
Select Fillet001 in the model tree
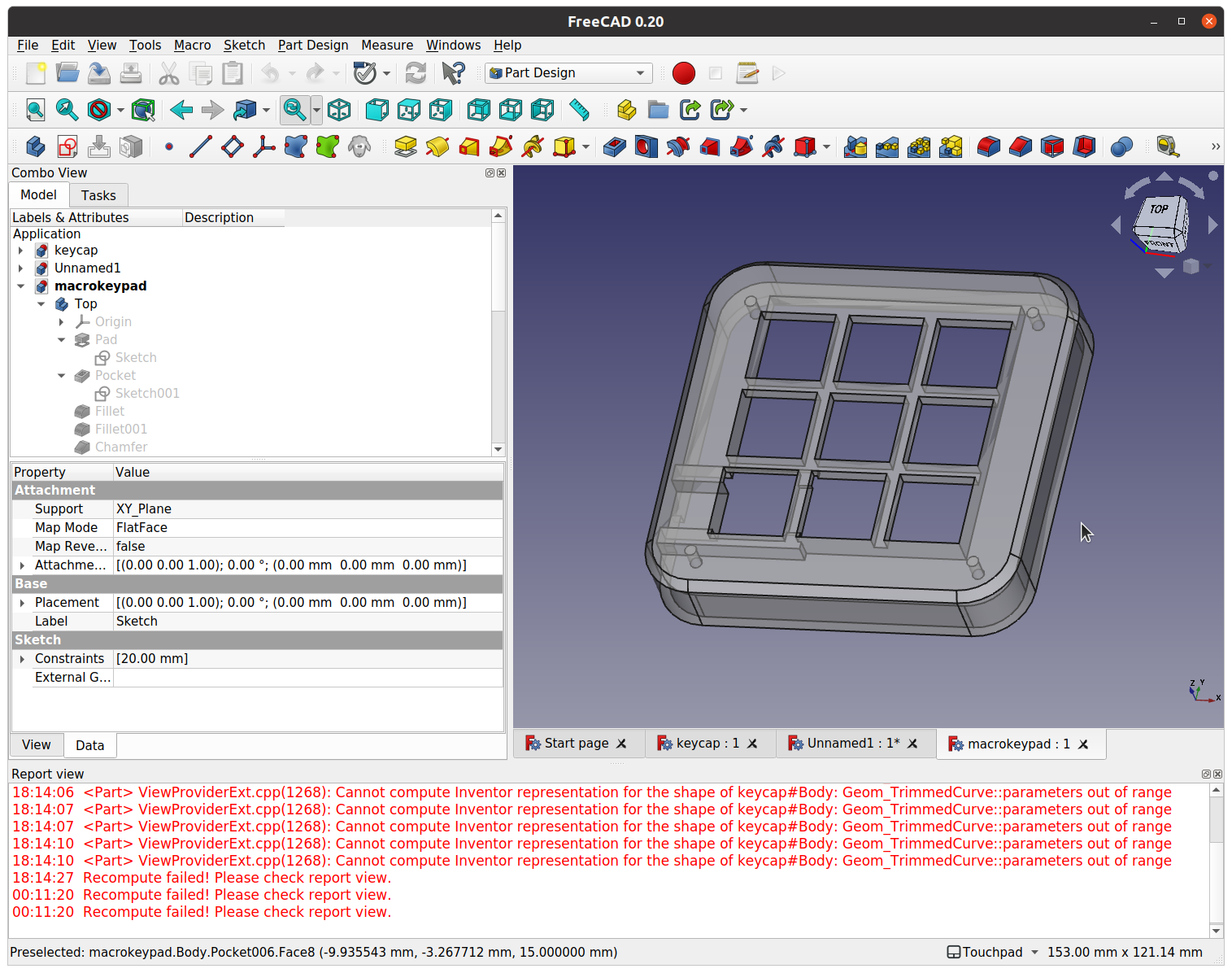pos(120,430)
